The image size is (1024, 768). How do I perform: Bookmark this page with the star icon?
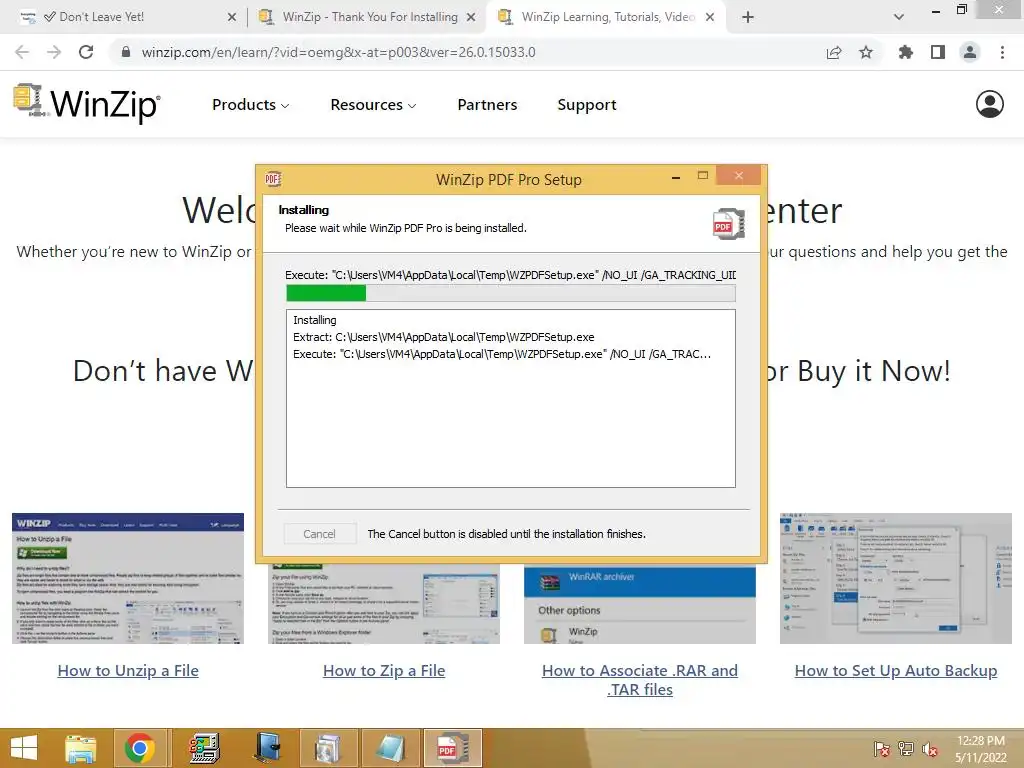pos(866,52)
